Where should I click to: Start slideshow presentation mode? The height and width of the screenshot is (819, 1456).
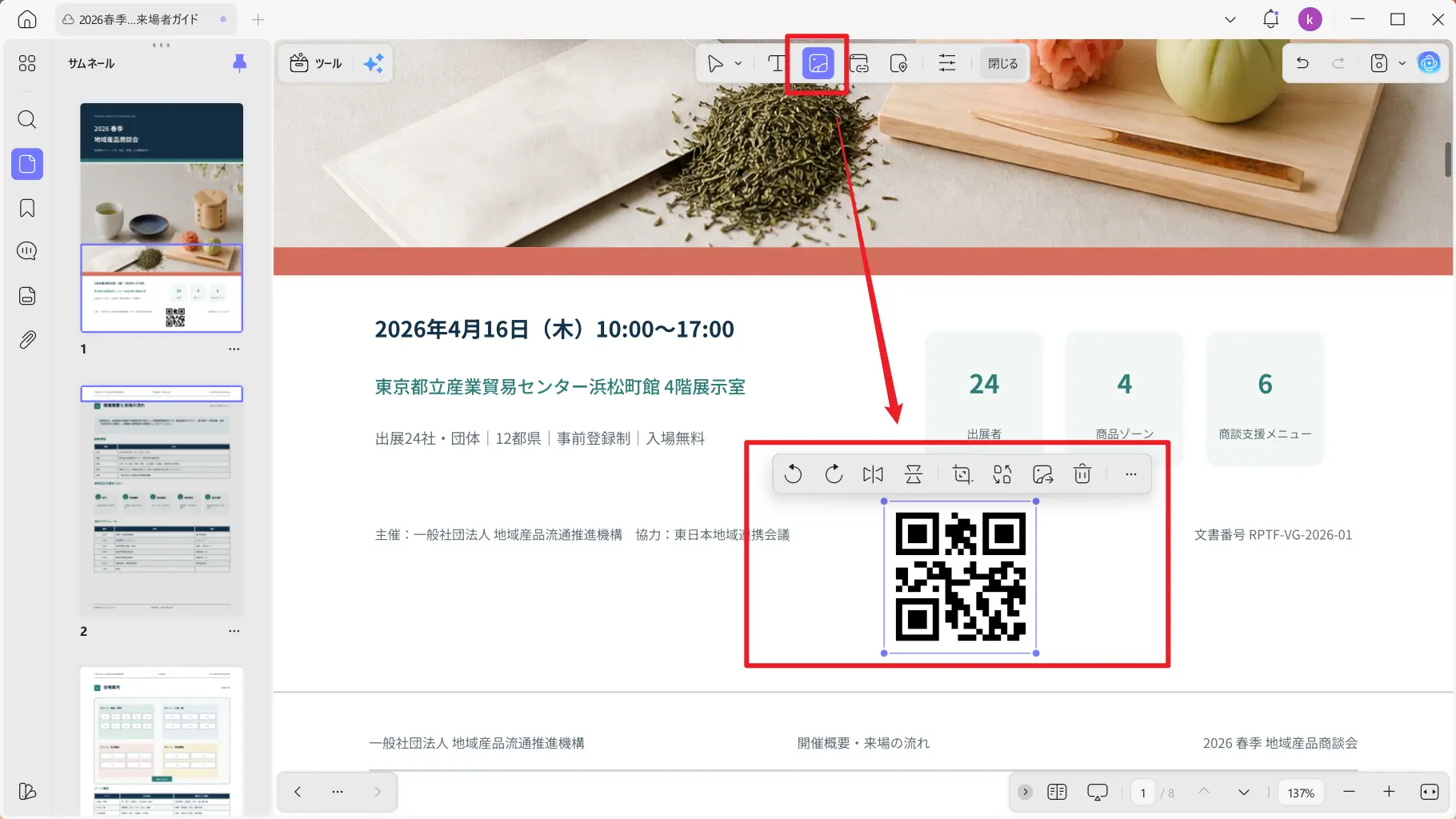click(x=1097, y=792)
